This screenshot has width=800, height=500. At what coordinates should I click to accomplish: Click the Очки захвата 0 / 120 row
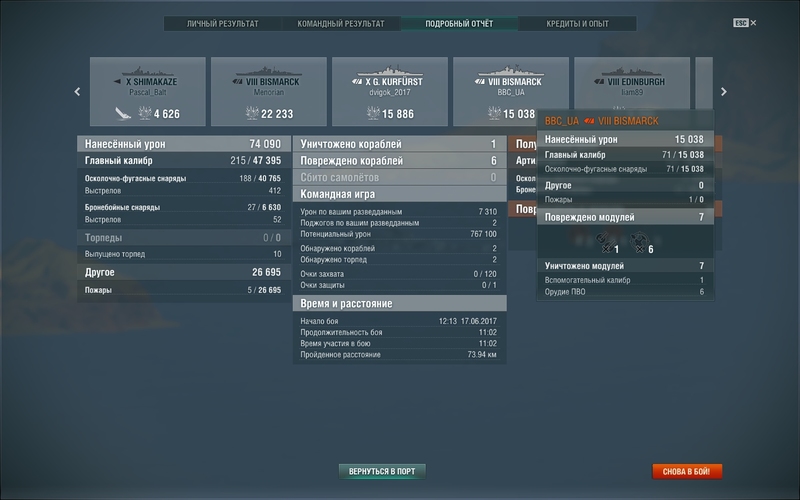pos(399,273)
